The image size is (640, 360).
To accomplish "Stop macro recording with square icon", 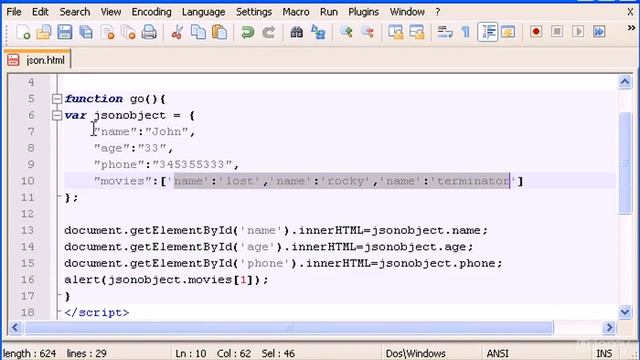I will coord(557,32).
